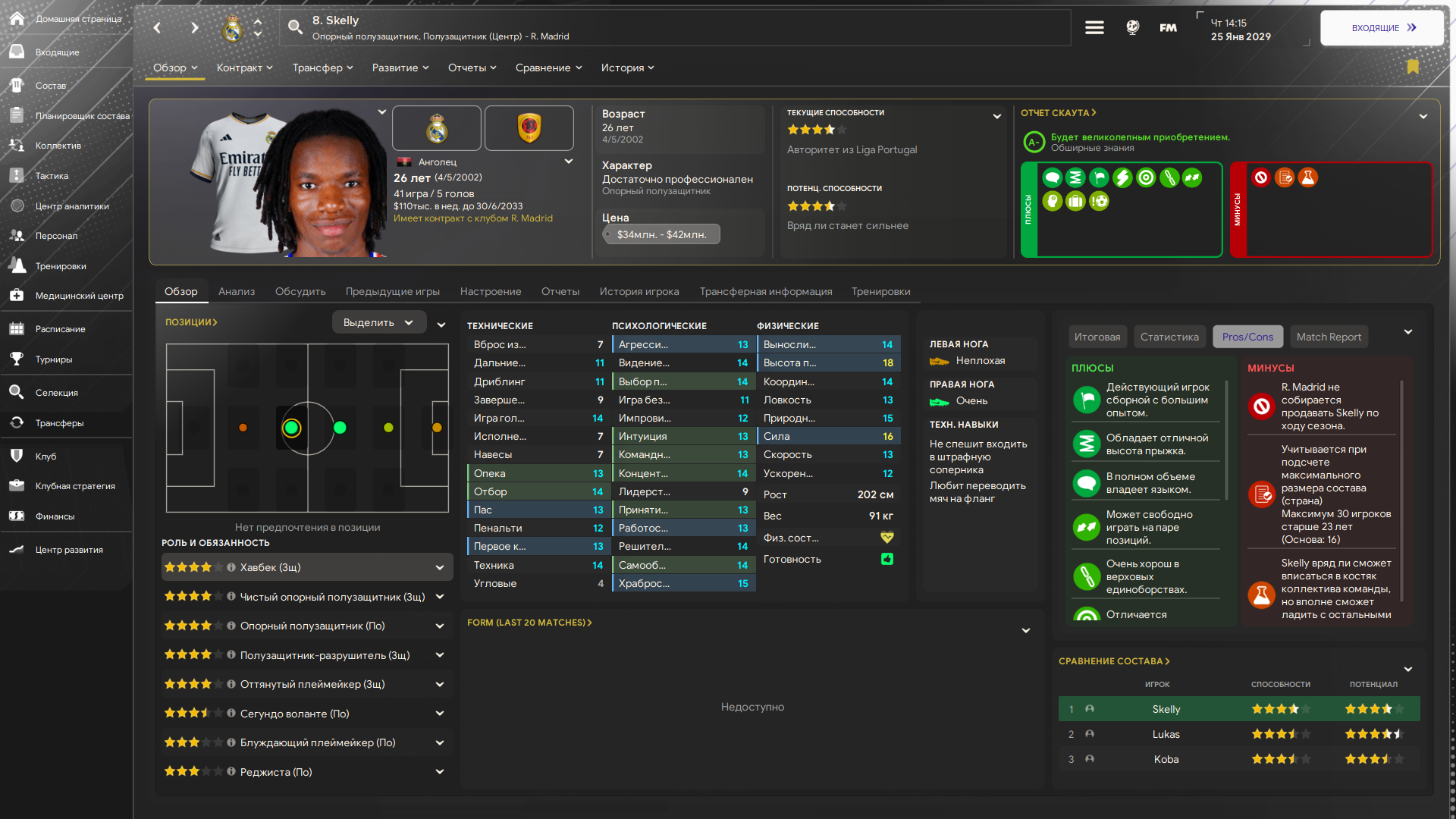Switch to the Статистика toggle button
1456x819 pixels.
1169,337
